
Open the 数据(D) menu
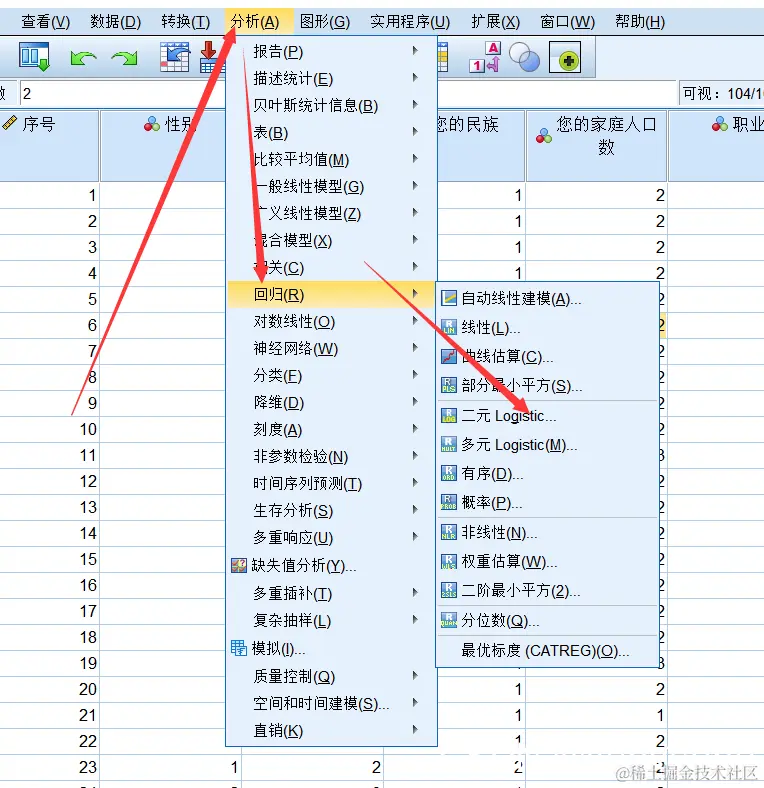116,22
